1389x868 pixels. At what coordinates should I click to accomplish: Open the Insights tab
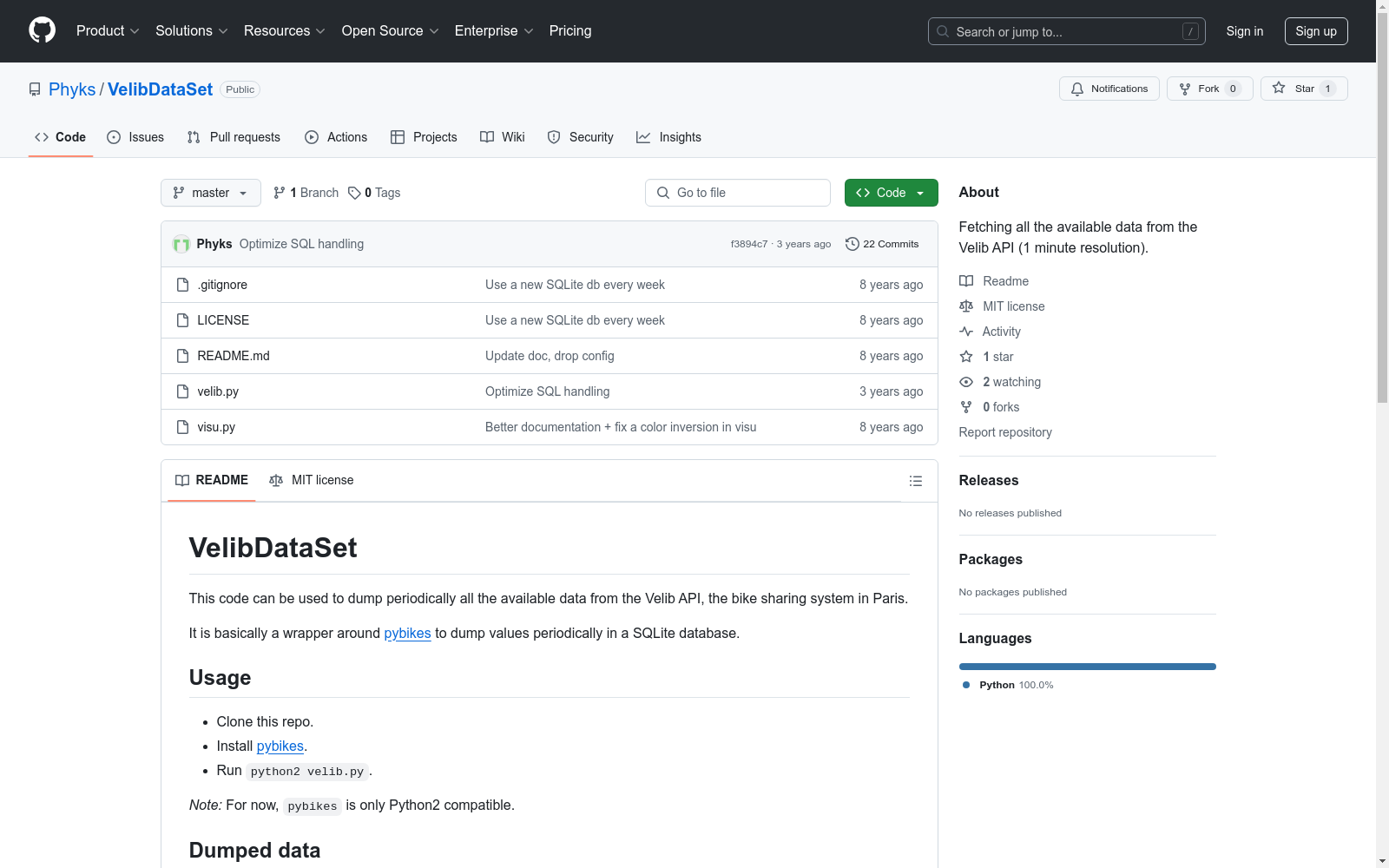668,137
